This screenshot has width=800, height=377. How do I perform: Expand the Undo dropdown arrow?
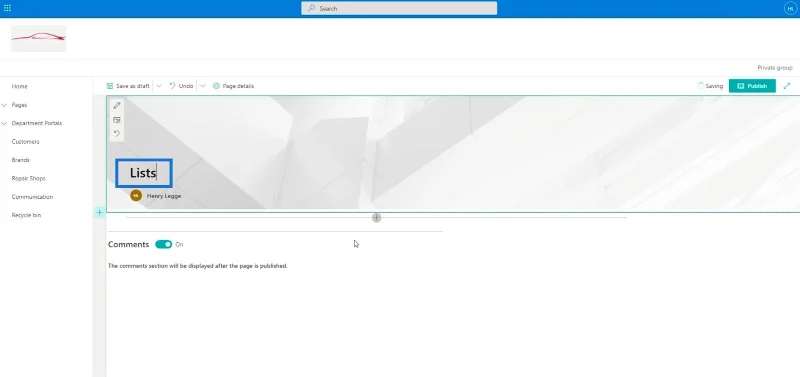tap(203, 86)
